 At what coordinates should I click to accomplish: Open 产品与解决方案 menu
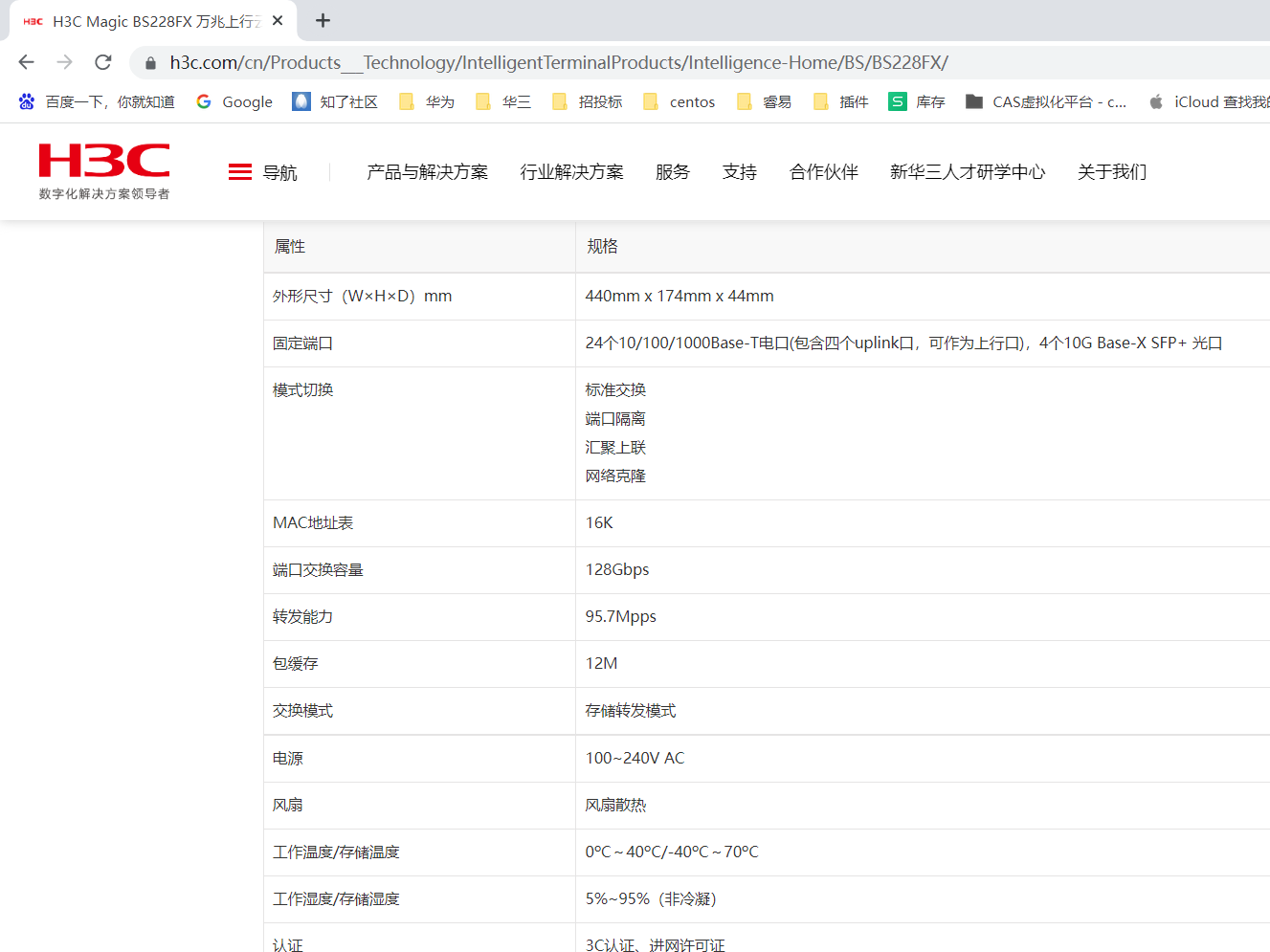(427, 172)
